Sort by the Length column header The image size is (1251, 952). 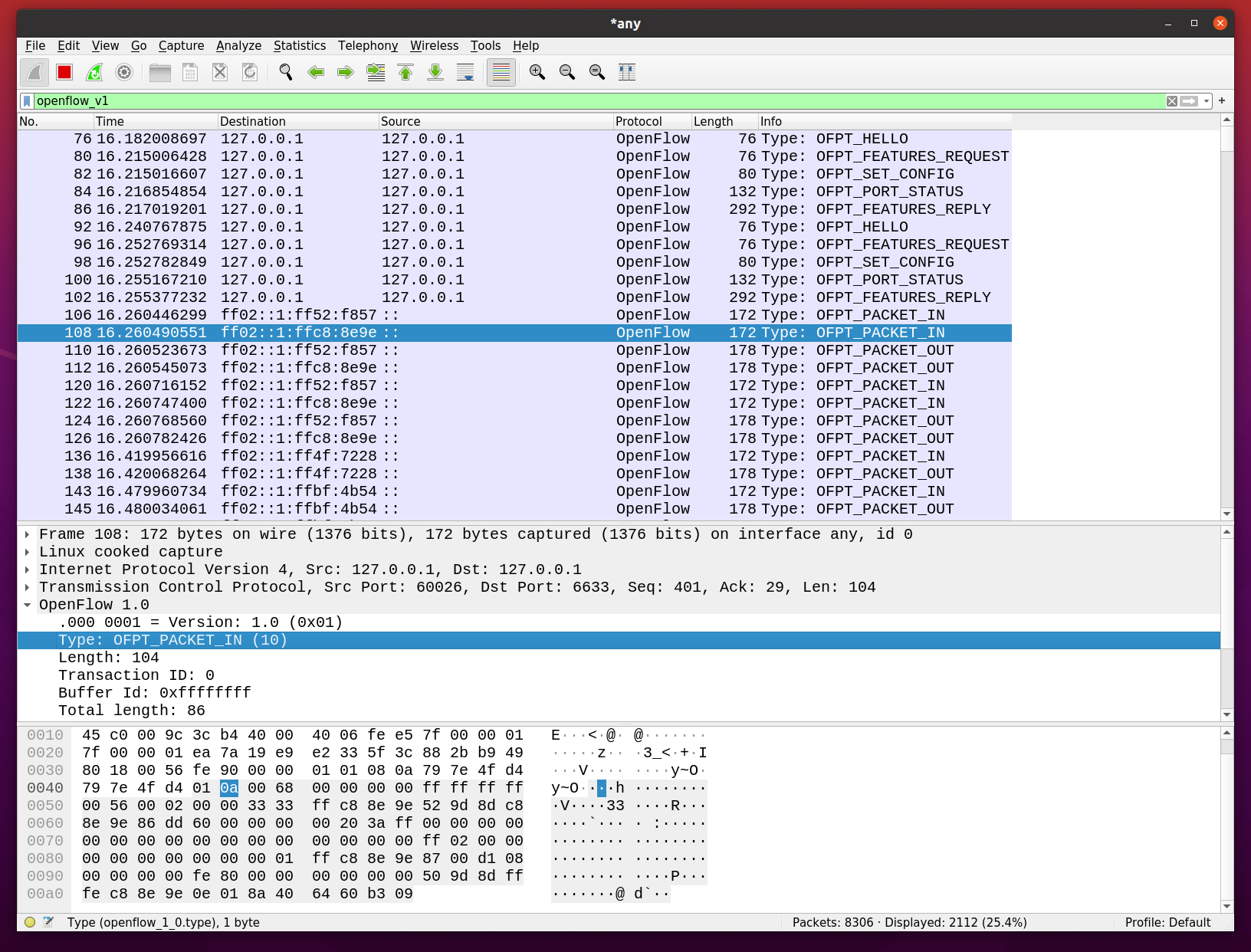[724, 121]
